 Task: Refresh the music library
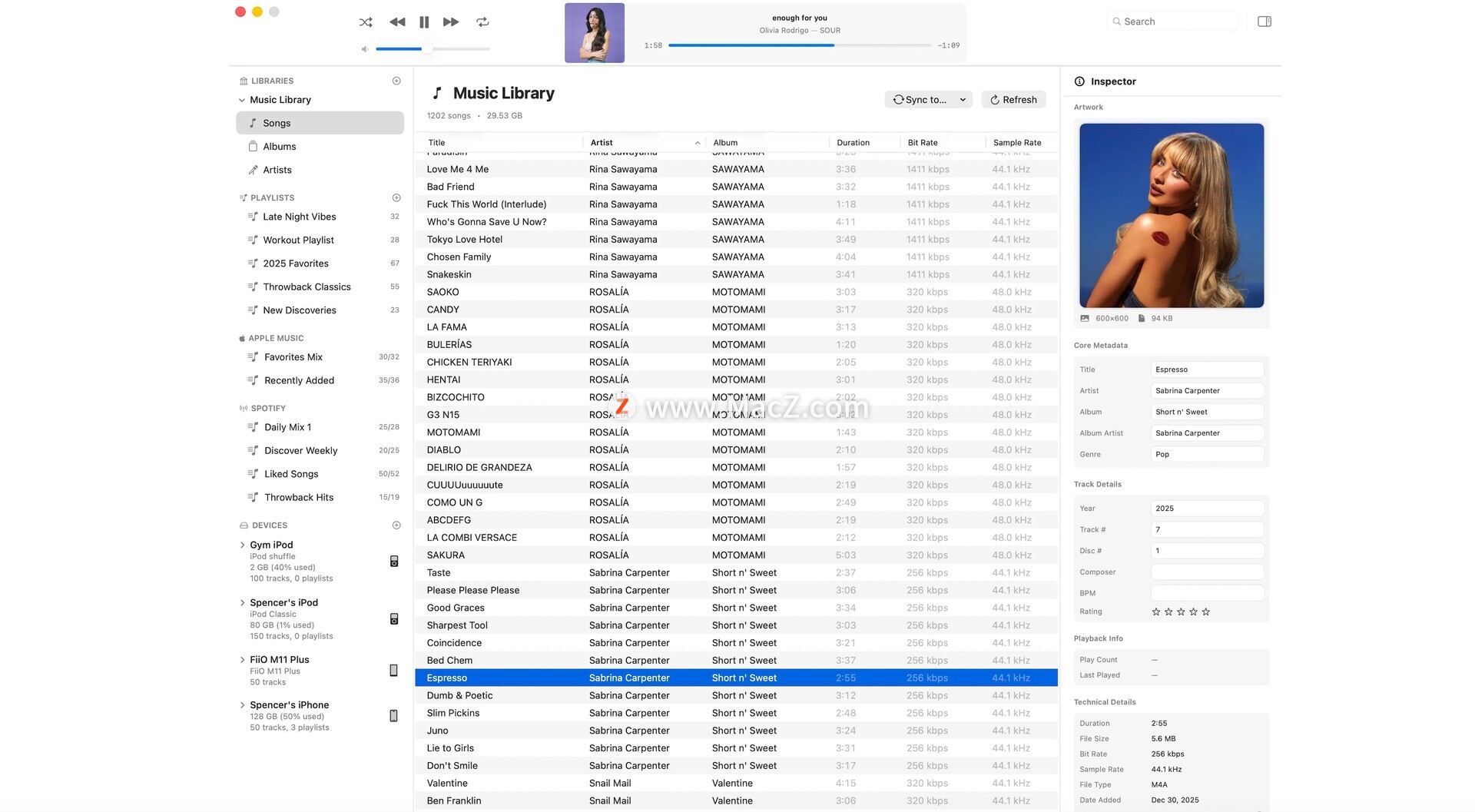pos(1013,100)
